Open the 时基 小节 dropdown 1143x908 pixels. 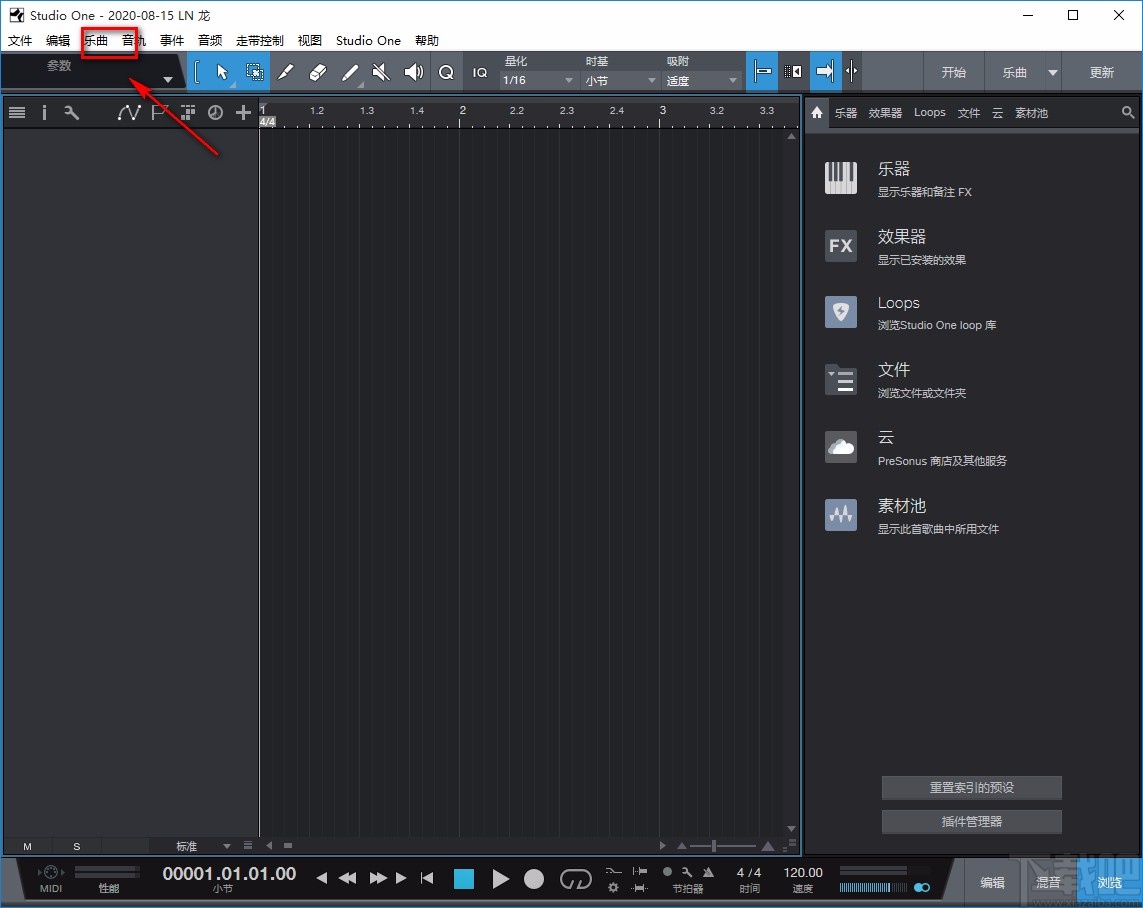620,80
